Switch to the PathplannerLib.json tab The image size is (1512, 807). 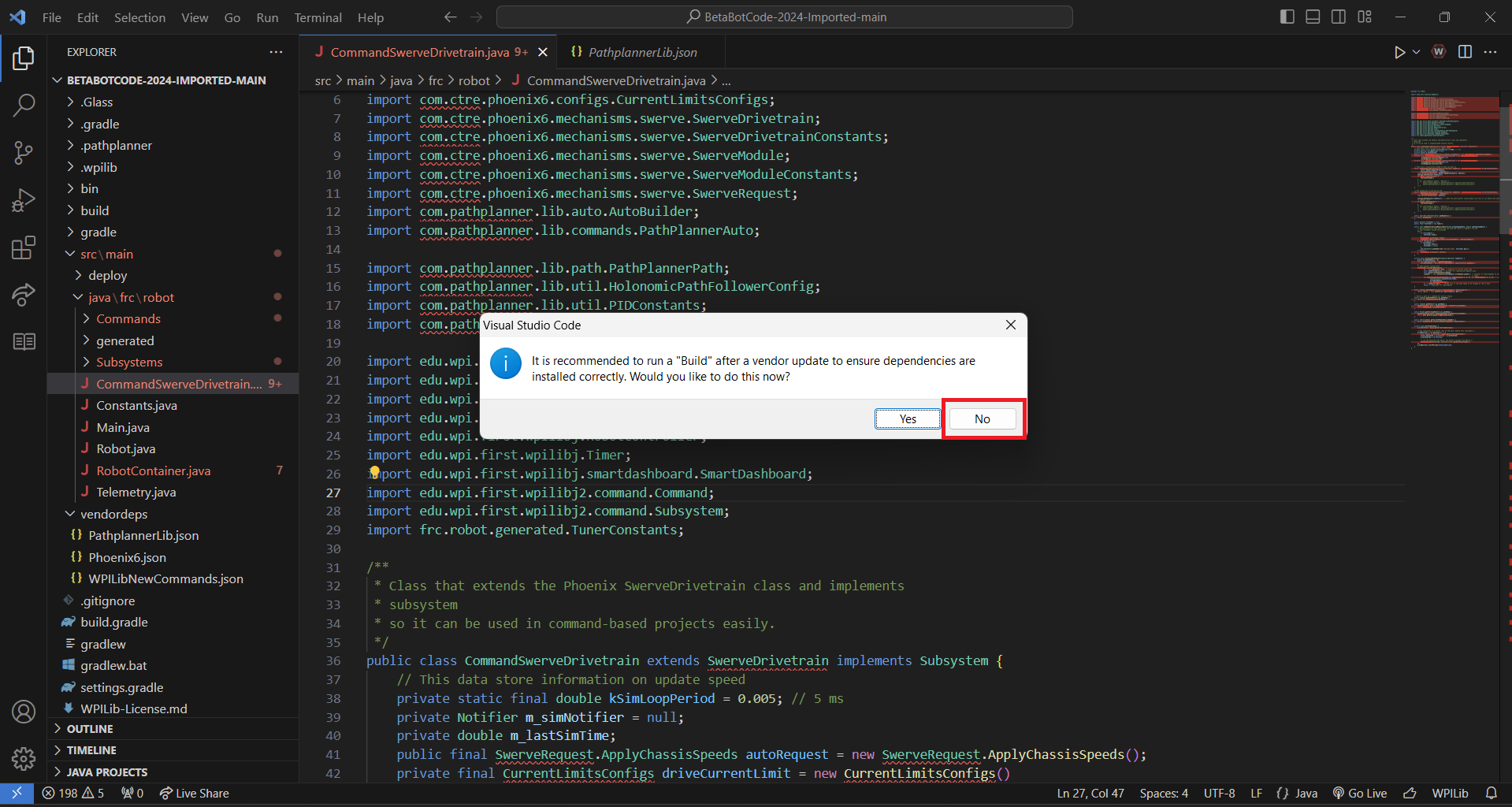pos(641,52)
